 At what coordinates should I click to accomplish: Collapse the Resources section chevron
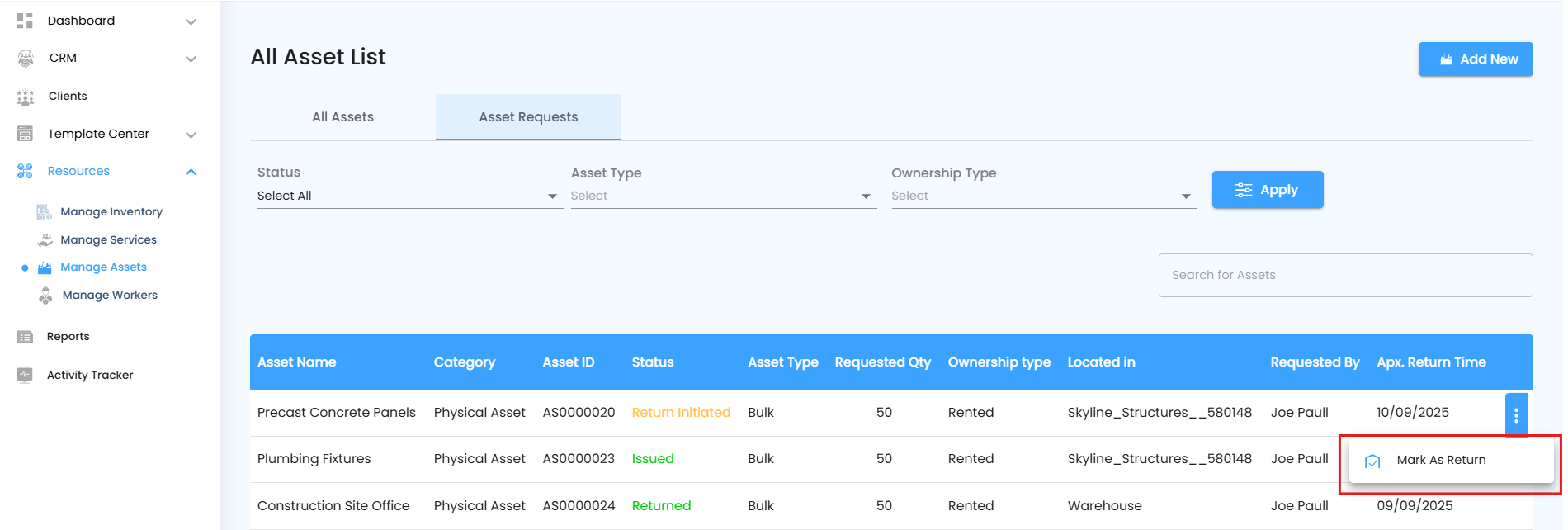(x=191, y=172)
